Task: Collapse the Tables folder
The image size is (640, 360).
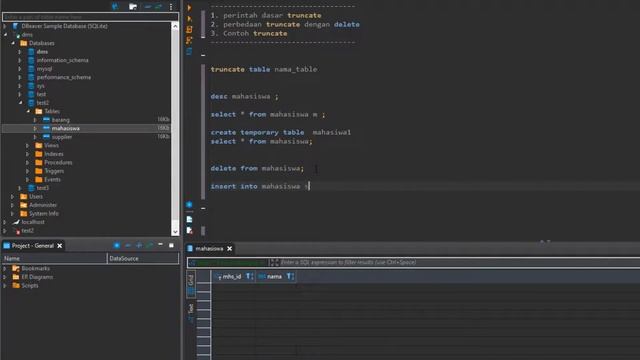Action: (x=28, y=111)
